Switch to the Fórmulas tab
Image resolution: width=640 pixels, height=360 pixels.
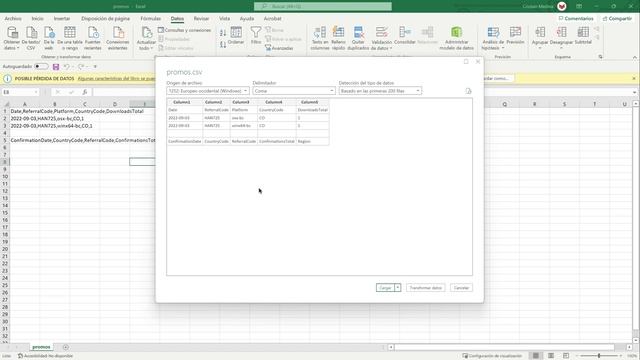[151, 19]
